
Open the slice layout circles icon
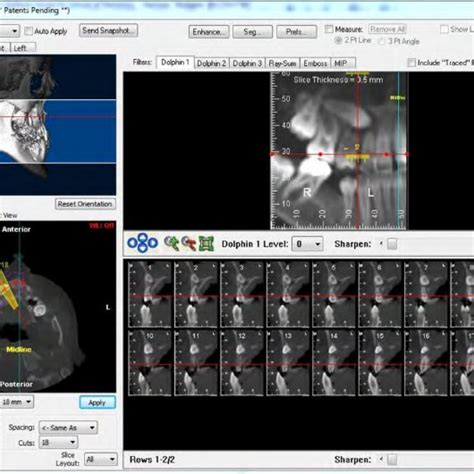pos(142,243)
